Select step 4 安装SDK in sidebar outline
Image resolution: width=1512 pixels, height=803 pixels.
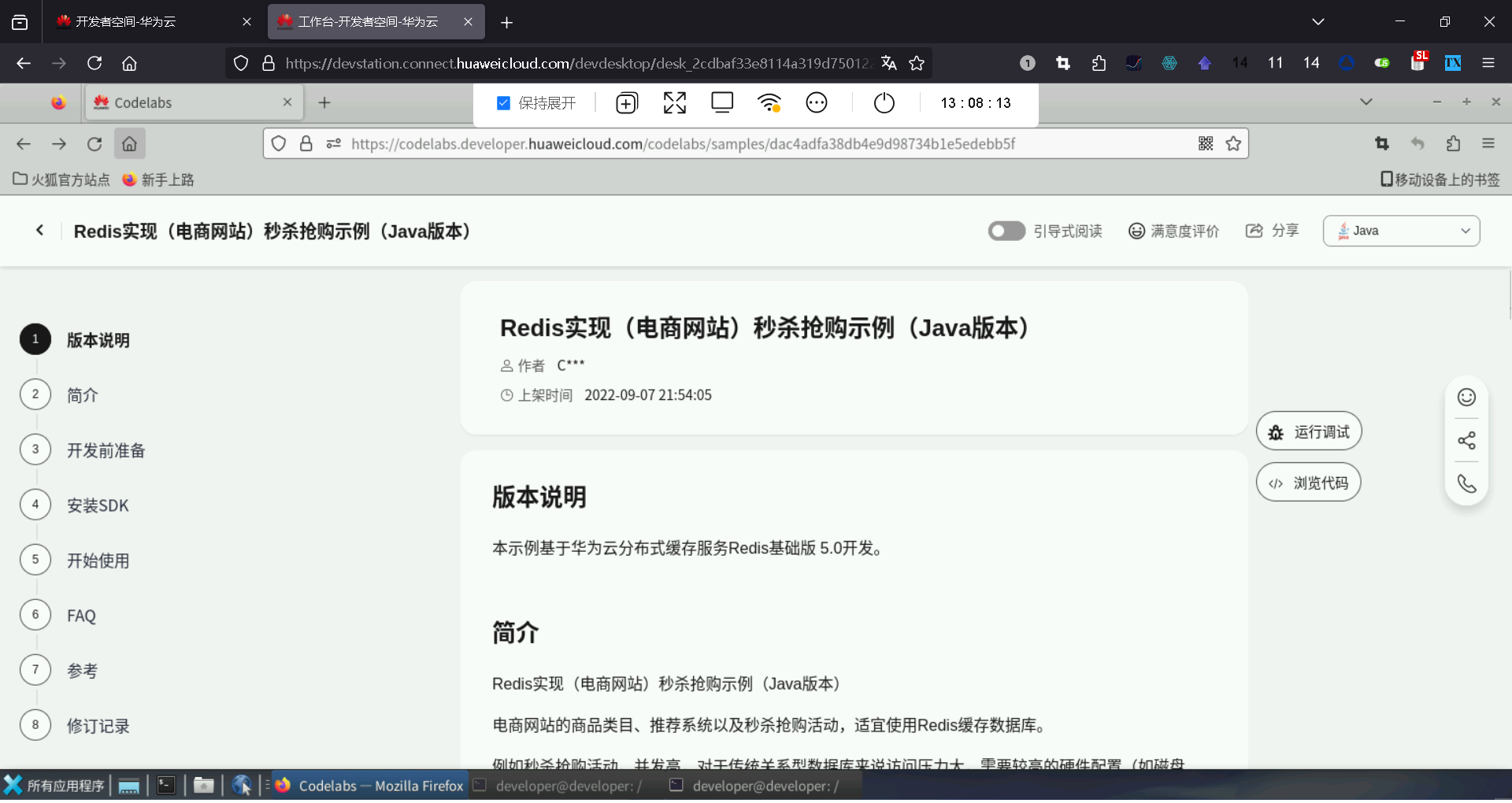coord(98,505)
